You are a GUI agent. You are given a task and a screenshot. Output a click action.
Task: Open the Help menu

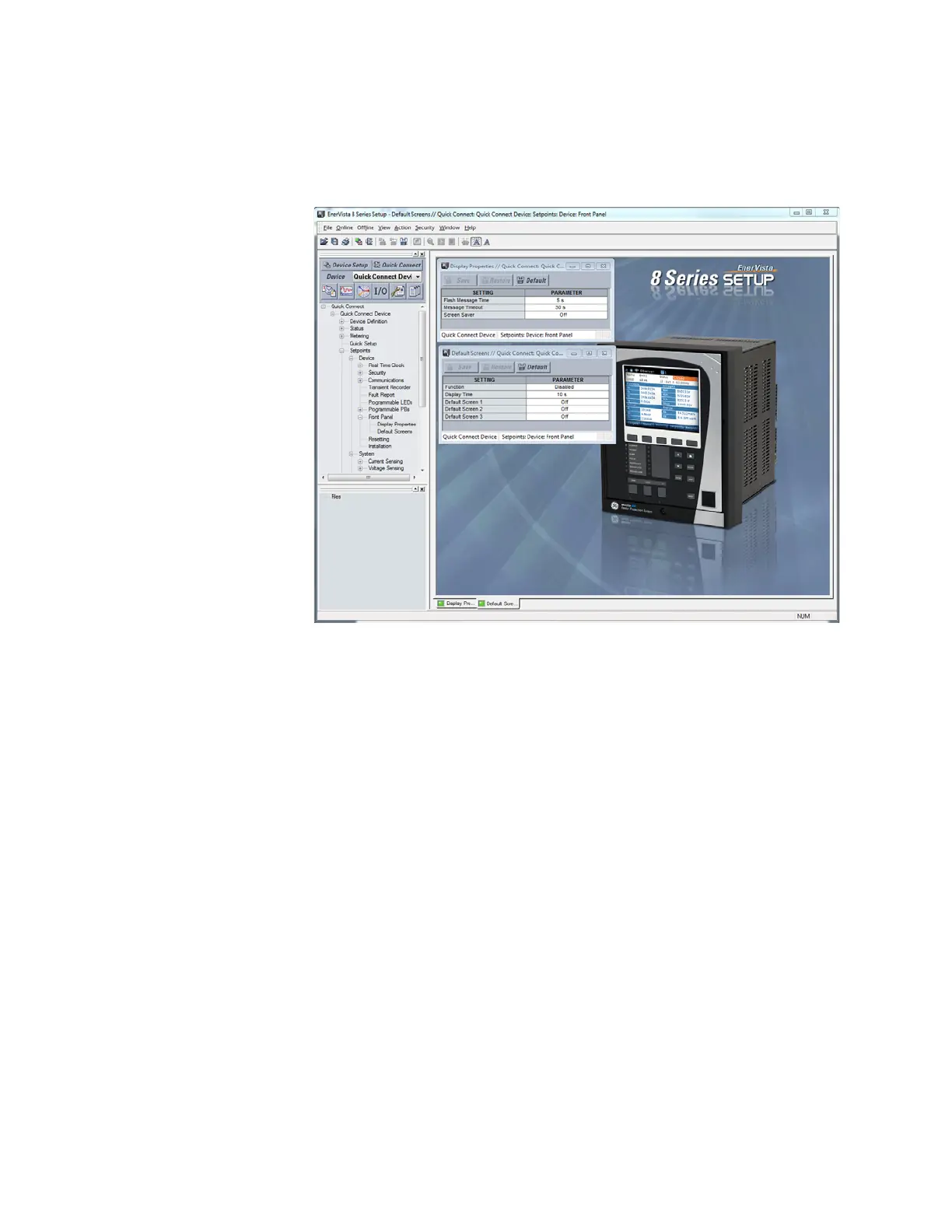pos(470,228)
